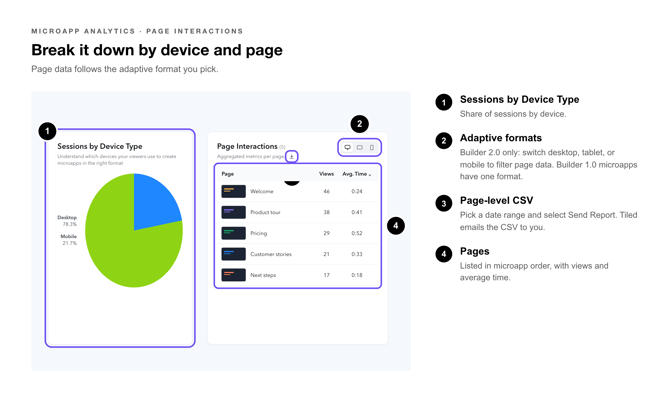Click the Views column header
The width and height of the screenshot is (670, 402).
[326, 174]
